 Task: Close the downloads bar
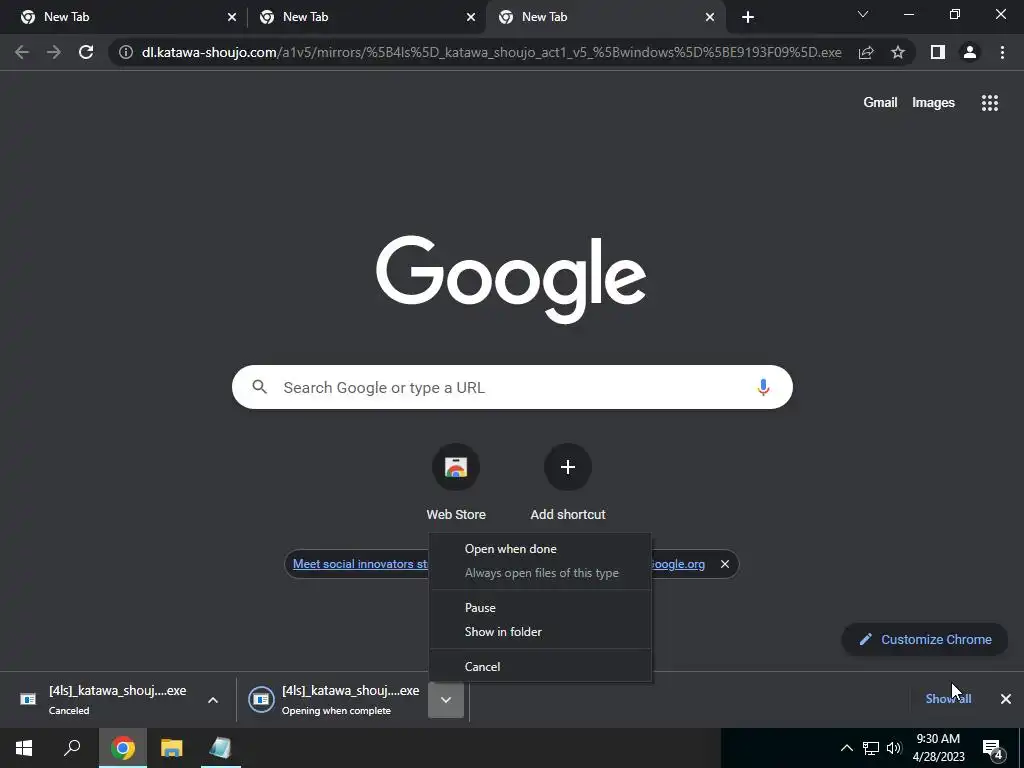click(1006, 699)
